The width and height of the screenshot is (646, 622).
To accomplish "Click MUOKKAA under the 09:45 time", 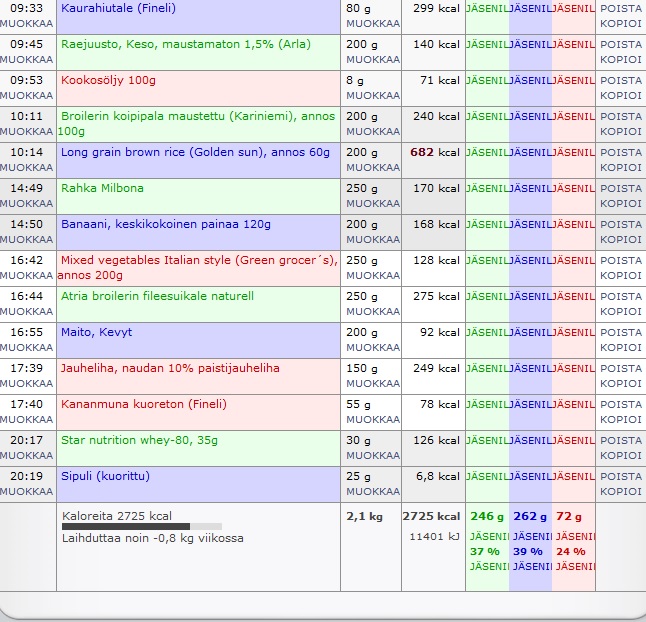I will tap(26, 59).
